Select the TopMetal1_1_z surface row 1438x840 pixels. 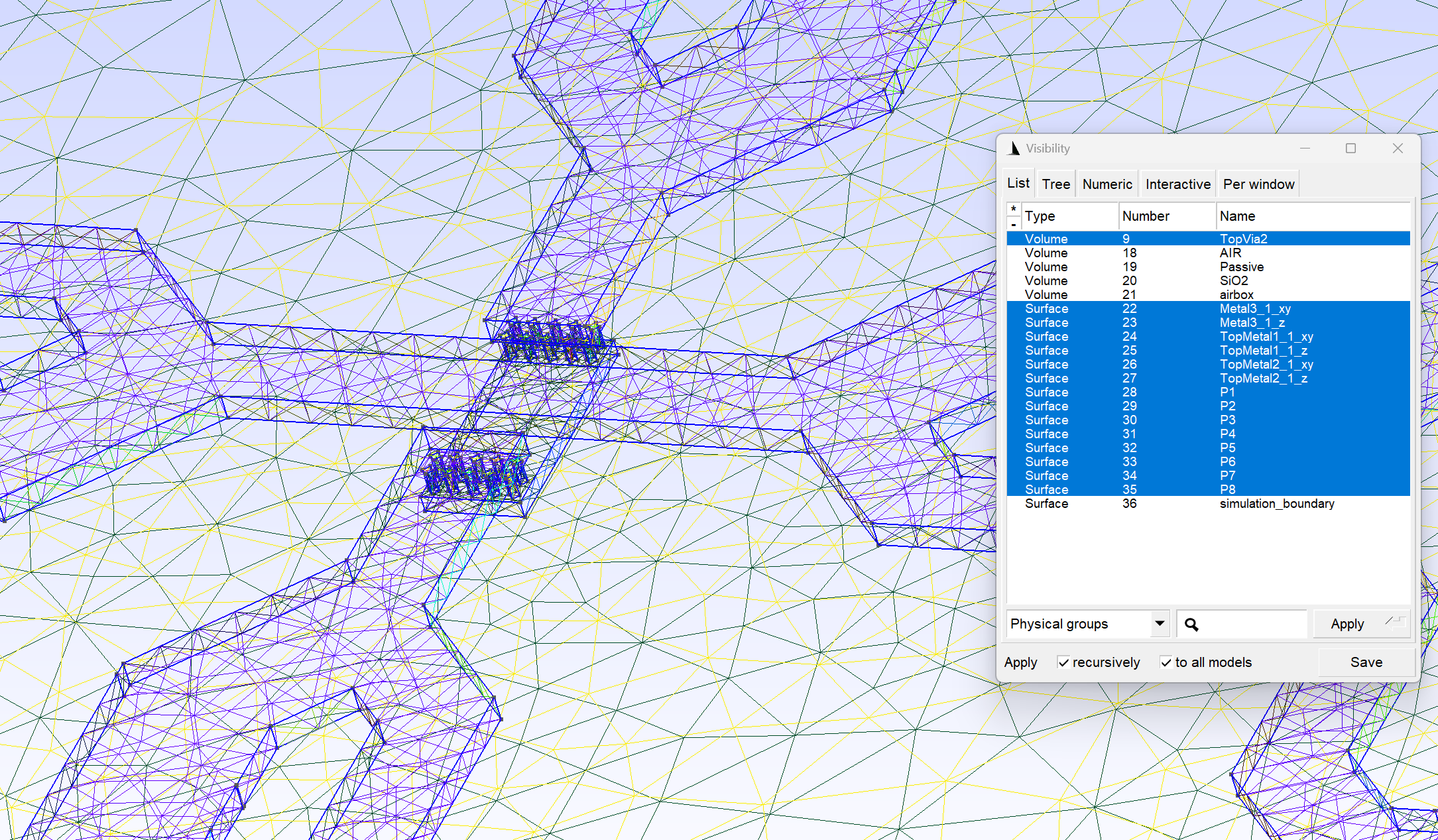pos(1208,350)
